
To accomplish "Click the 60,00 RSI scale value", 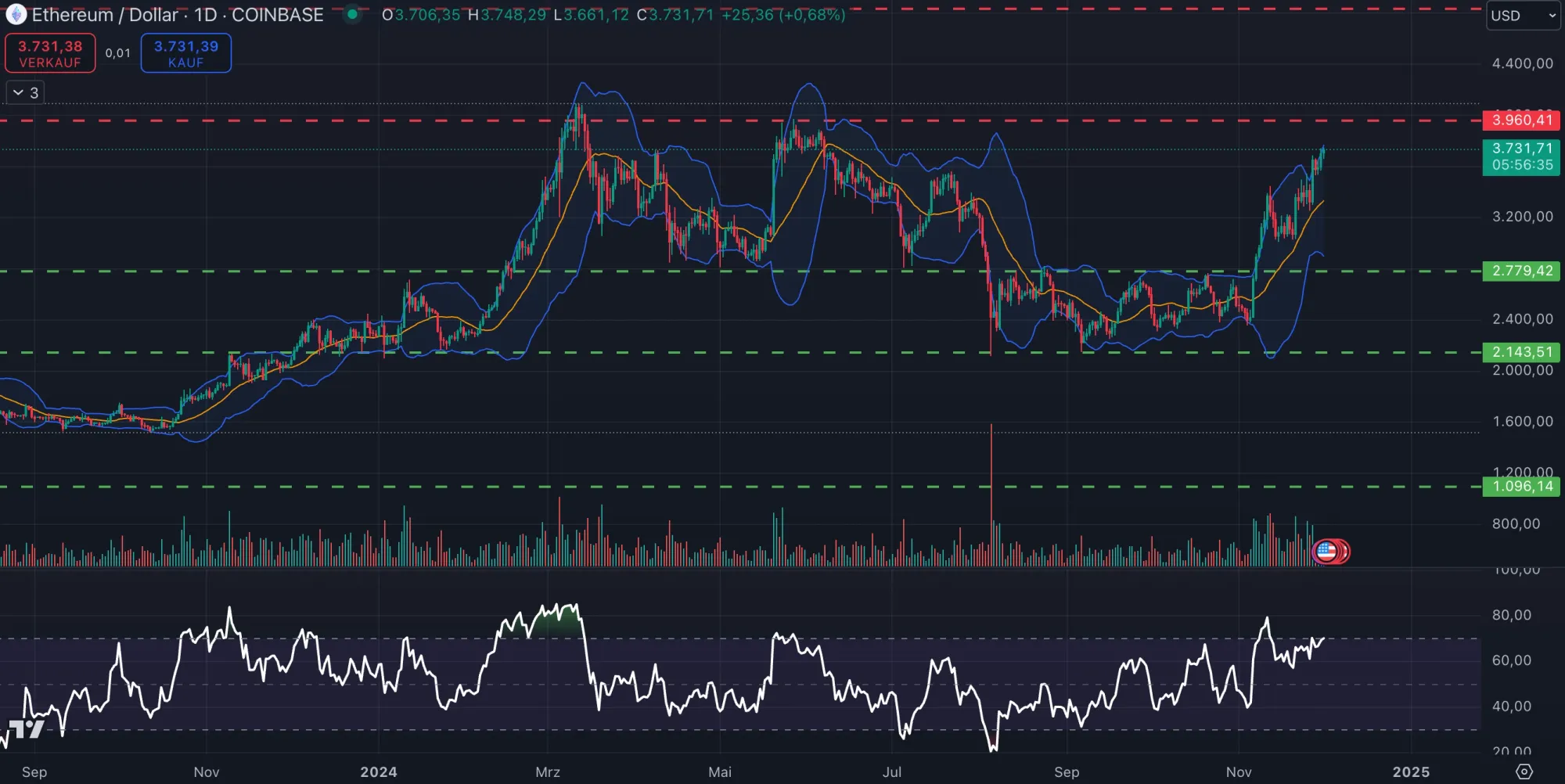I will coord(1512,660).
